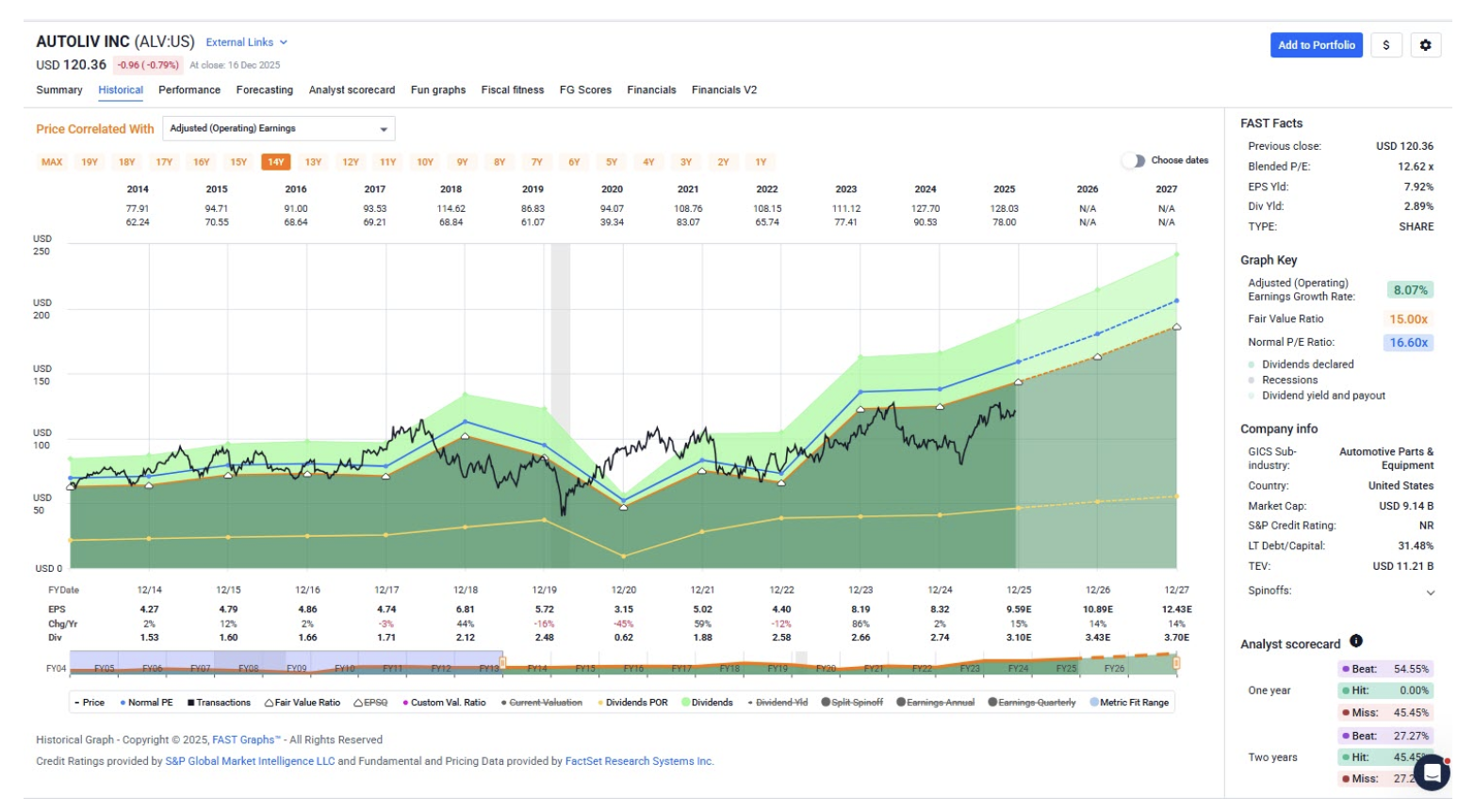Click the left range slider handle on timeline
Screen dimensions: 1474x812
coord(502,663)
